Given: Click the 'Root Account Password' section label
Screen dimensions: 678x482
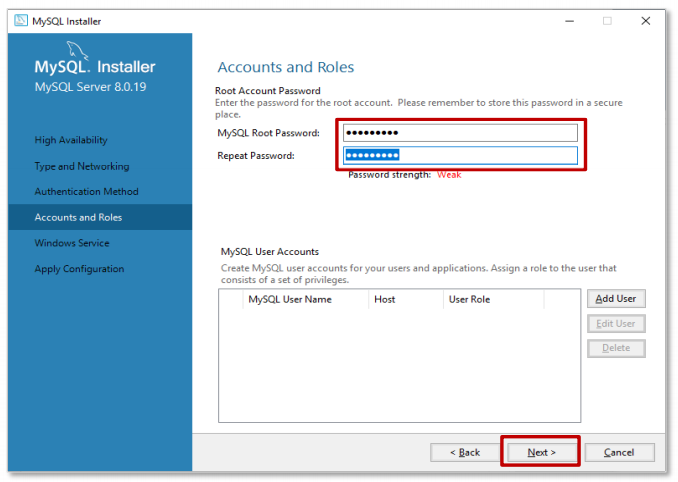Looking at the screenshot, I should click(268, 91).
